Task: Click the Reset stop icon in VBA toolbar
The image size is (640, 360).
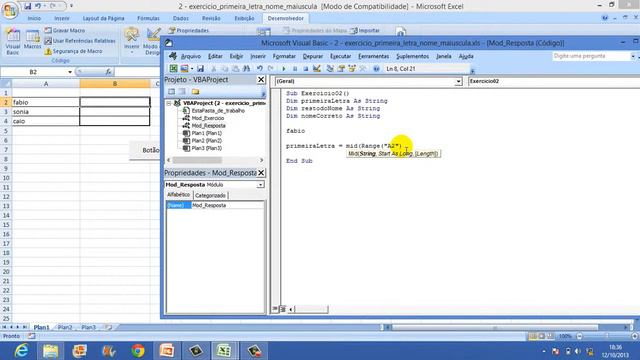Action: click(x=305, y=69)
